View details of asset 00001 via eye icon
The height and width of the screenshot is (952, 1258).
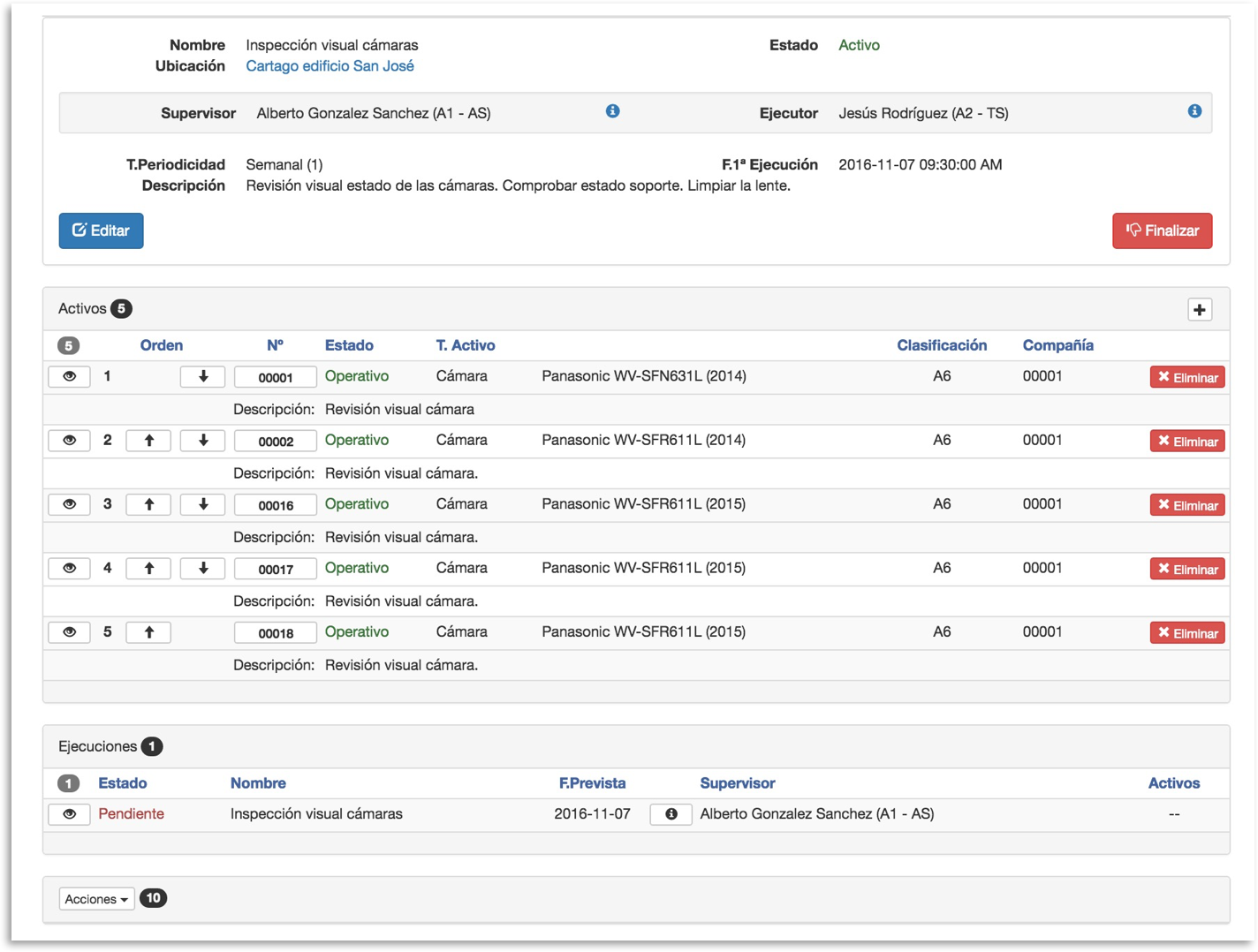[69, 376]
